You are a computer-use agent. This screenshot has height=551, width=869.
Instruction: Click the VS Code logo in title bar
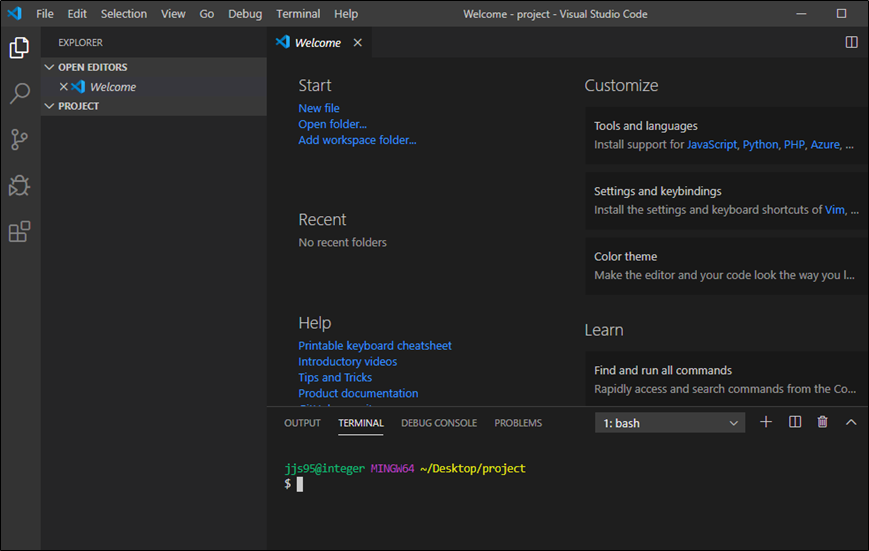click(x=14, y=13)
